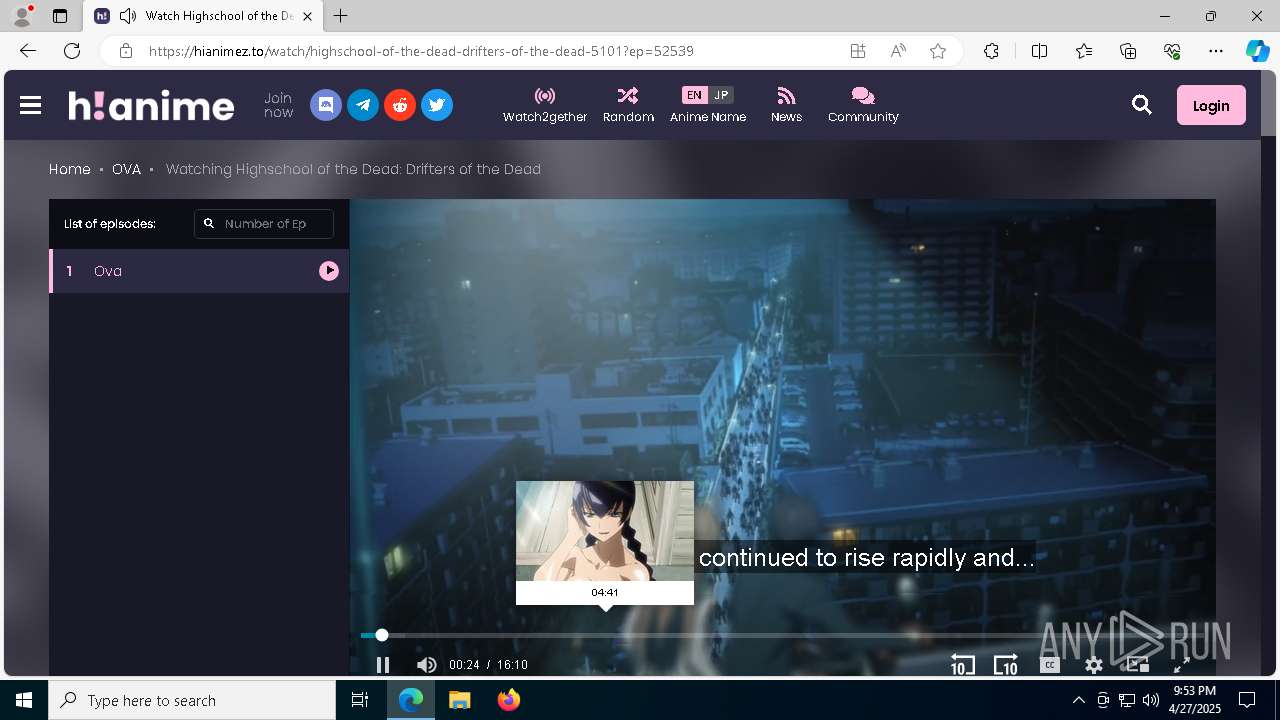Select episode 1 Ova in list
The width and height of the screenshot is (1280, 720).
pos(199,271)
